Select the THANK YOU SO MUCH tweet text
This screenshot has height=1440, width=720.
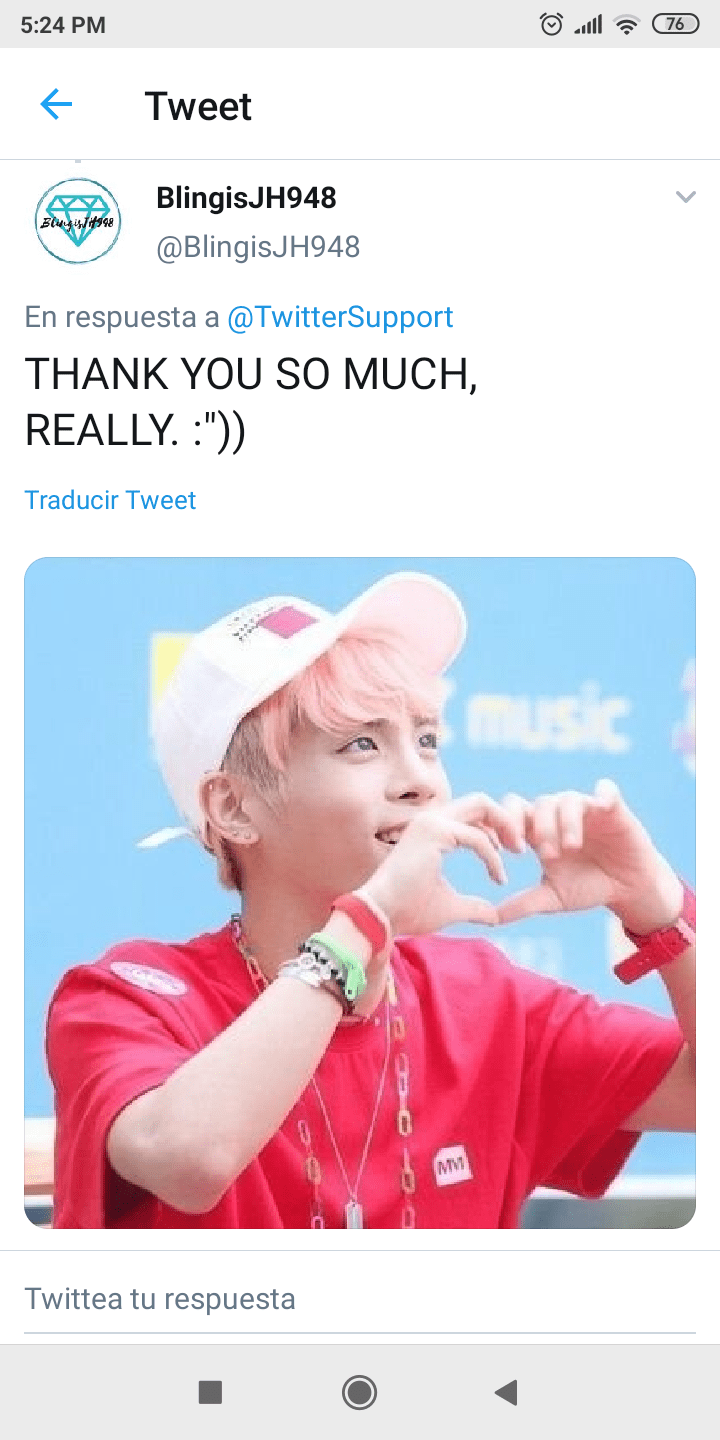[251, 402]
